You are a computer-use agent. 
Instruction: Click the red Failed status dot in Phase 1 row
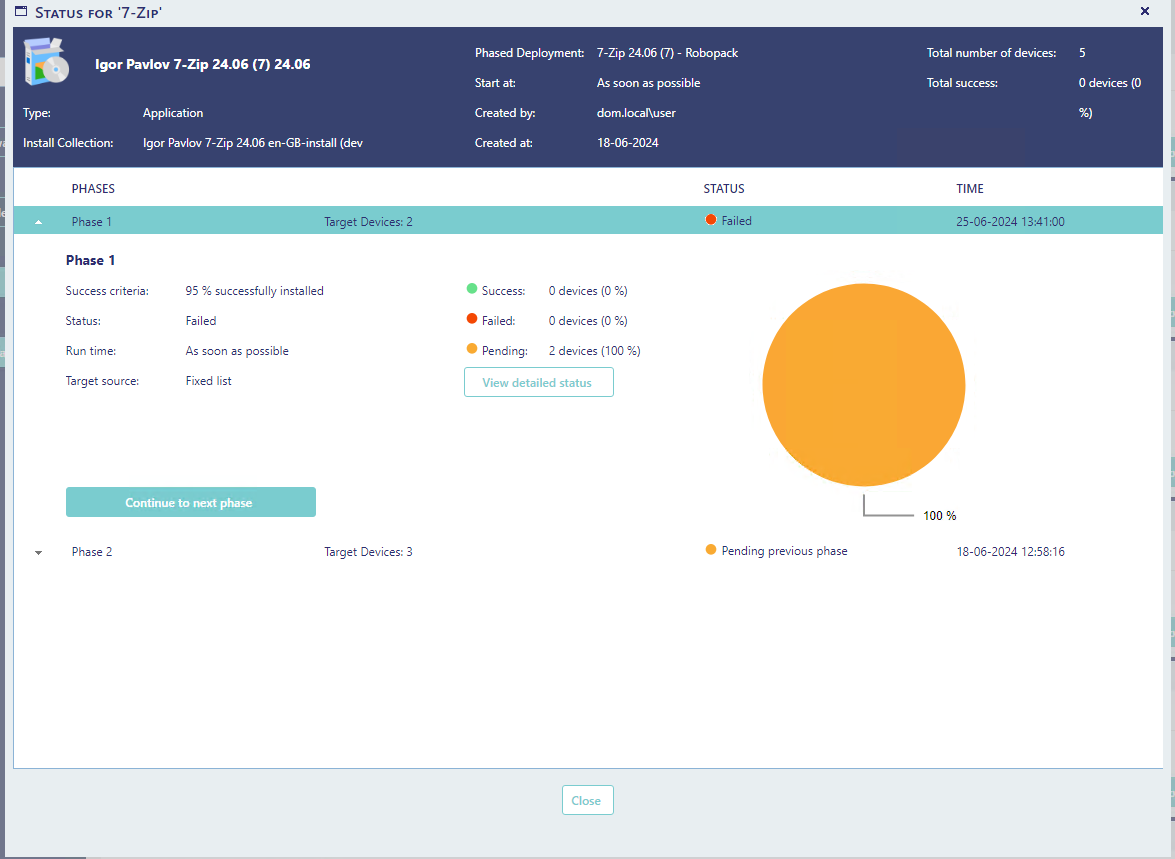click(x=710, y=220)
